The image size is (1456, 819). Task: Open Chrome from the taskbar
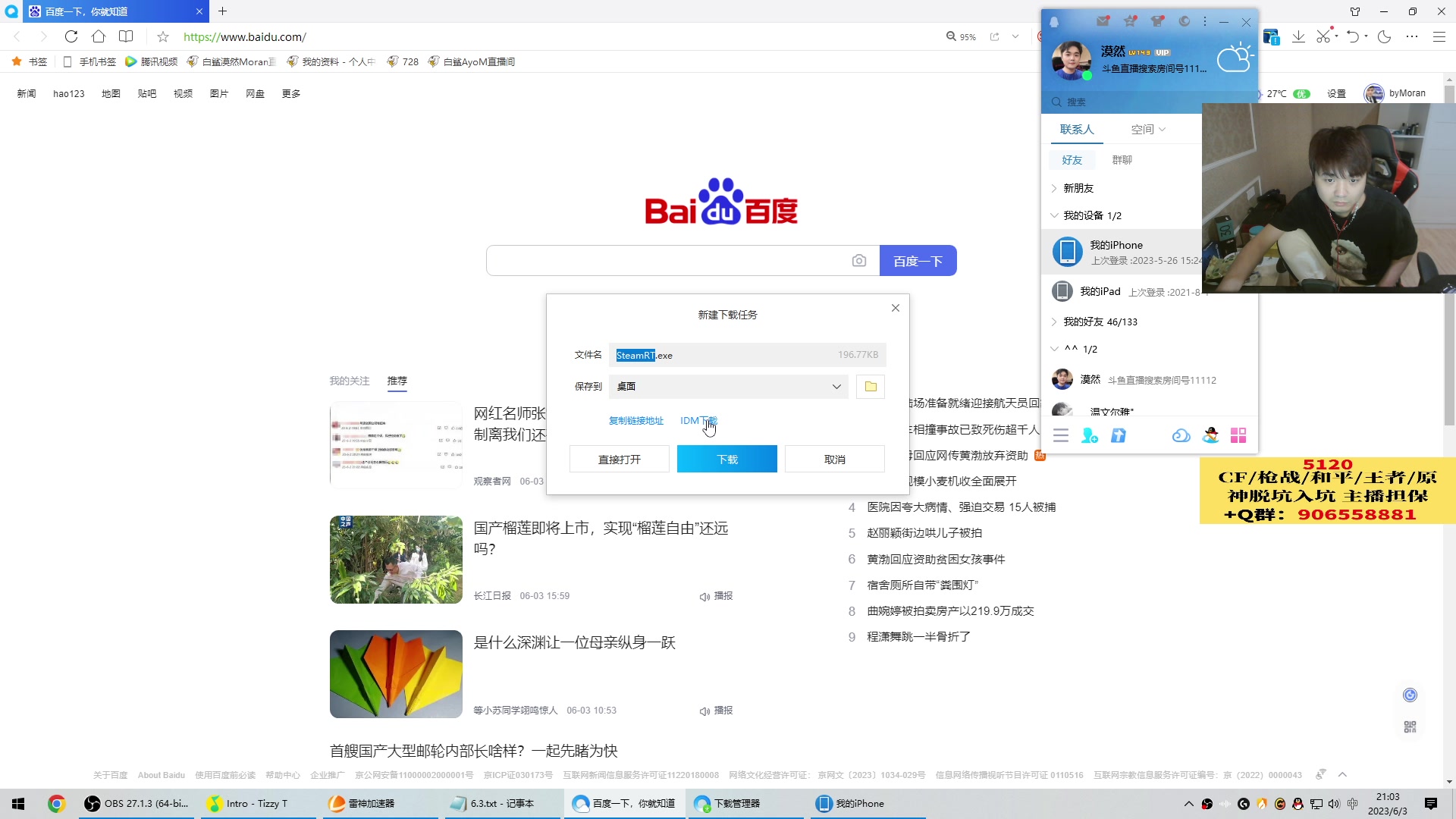tap(56, 804)
